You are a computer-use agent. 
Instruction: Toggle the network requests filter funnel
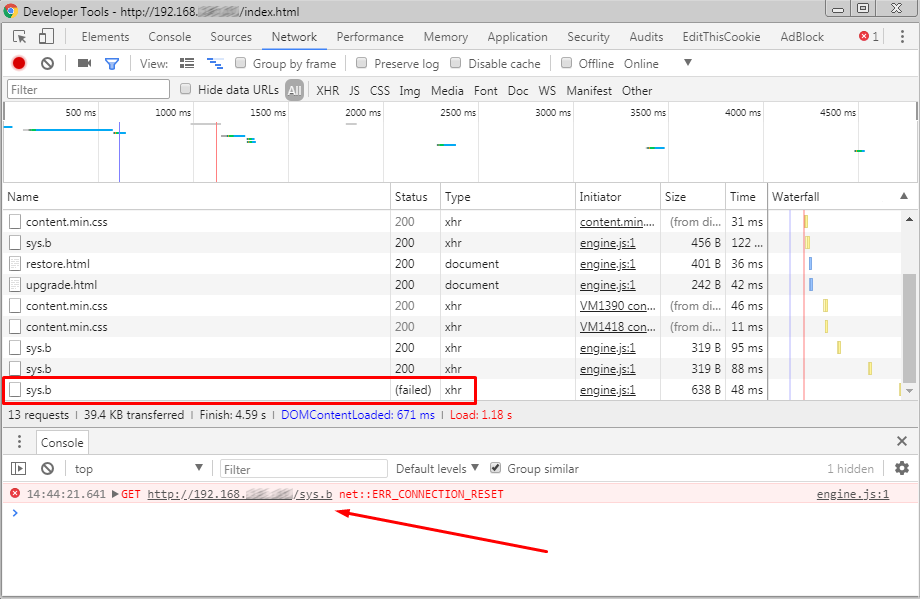112,63
